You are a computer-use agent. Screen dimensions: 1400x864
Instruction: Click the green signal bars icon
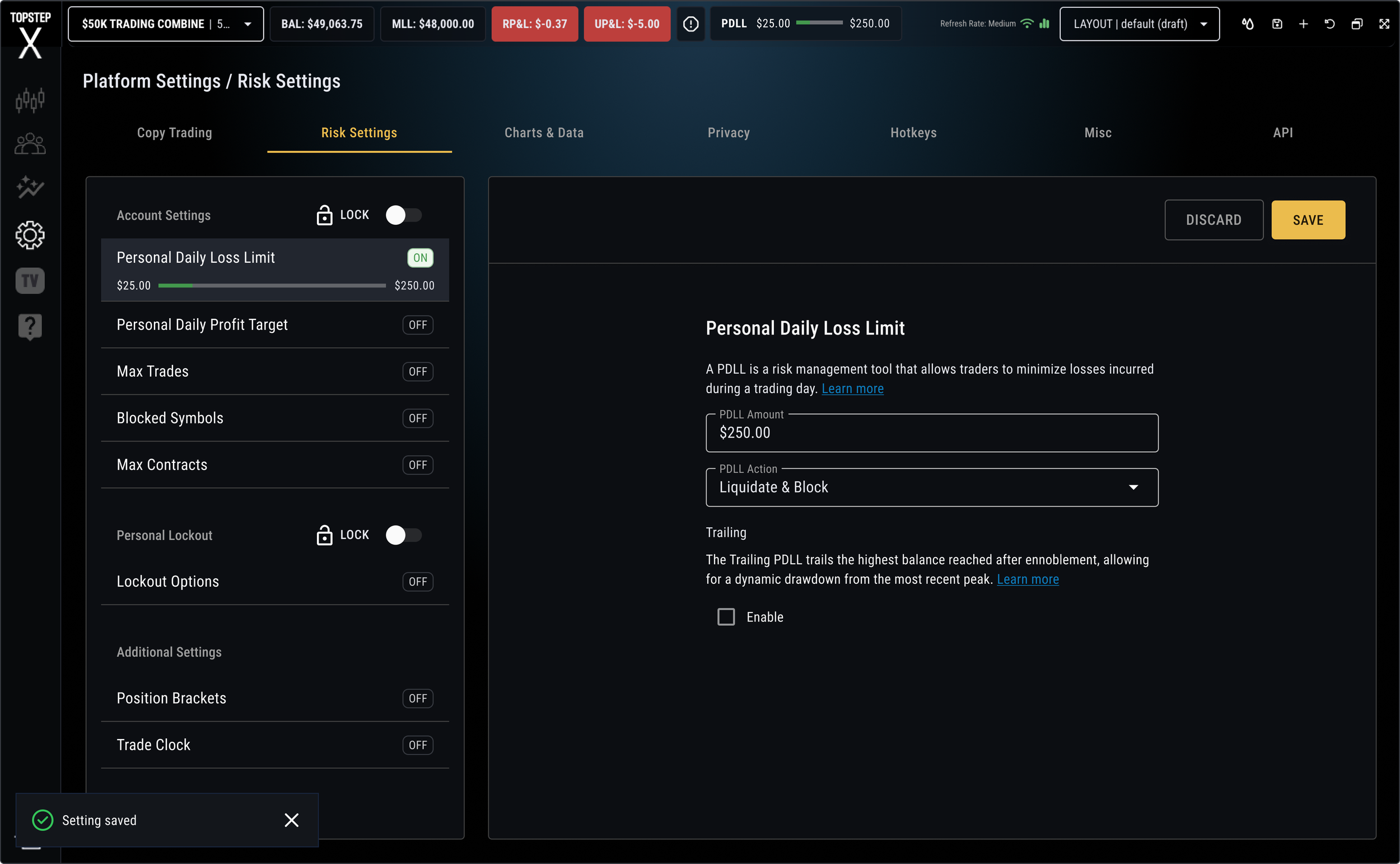pos(1044,24)
